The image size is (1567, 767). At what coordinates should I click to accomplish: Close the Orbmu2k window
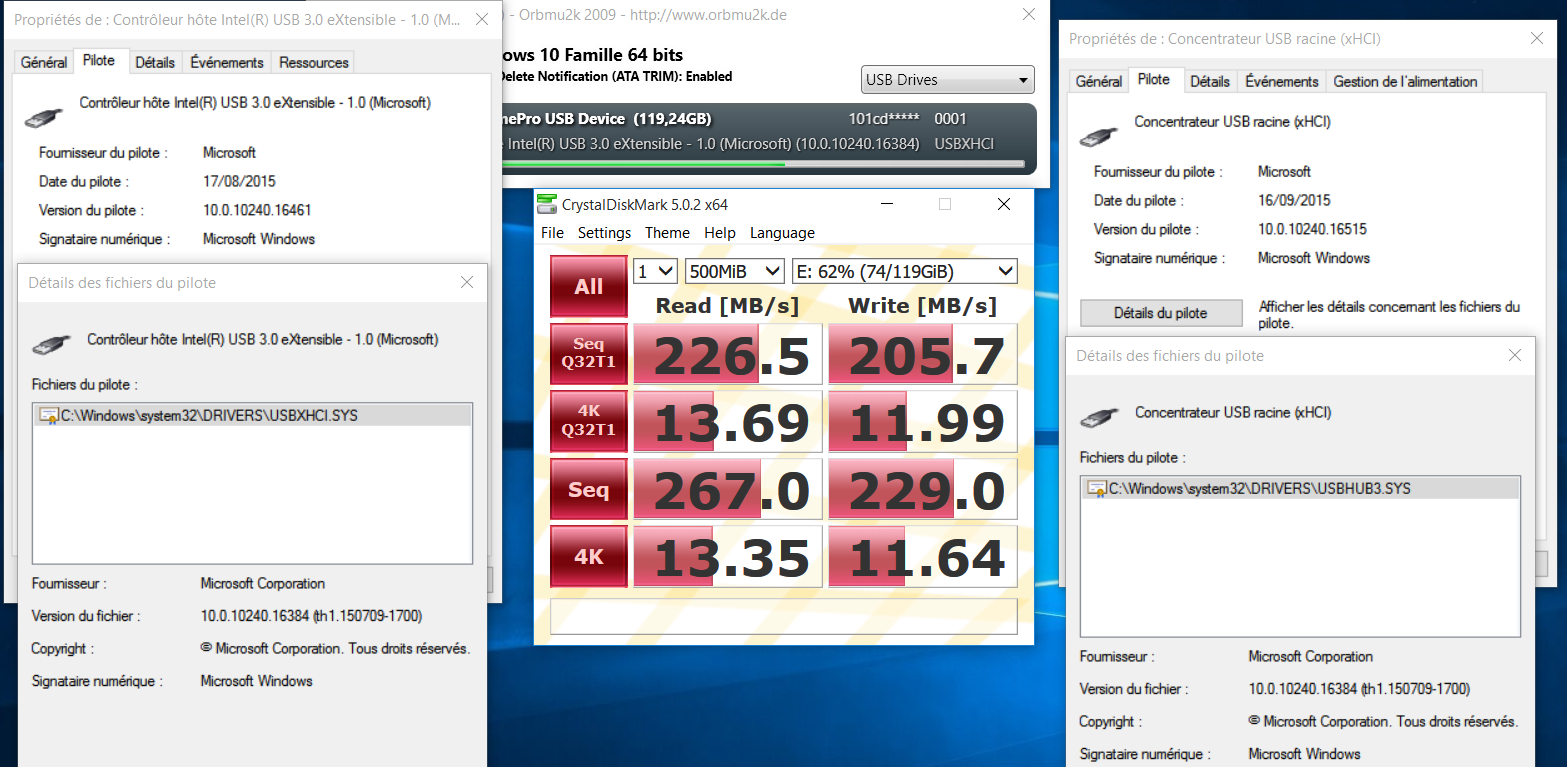click(1028, 15)
